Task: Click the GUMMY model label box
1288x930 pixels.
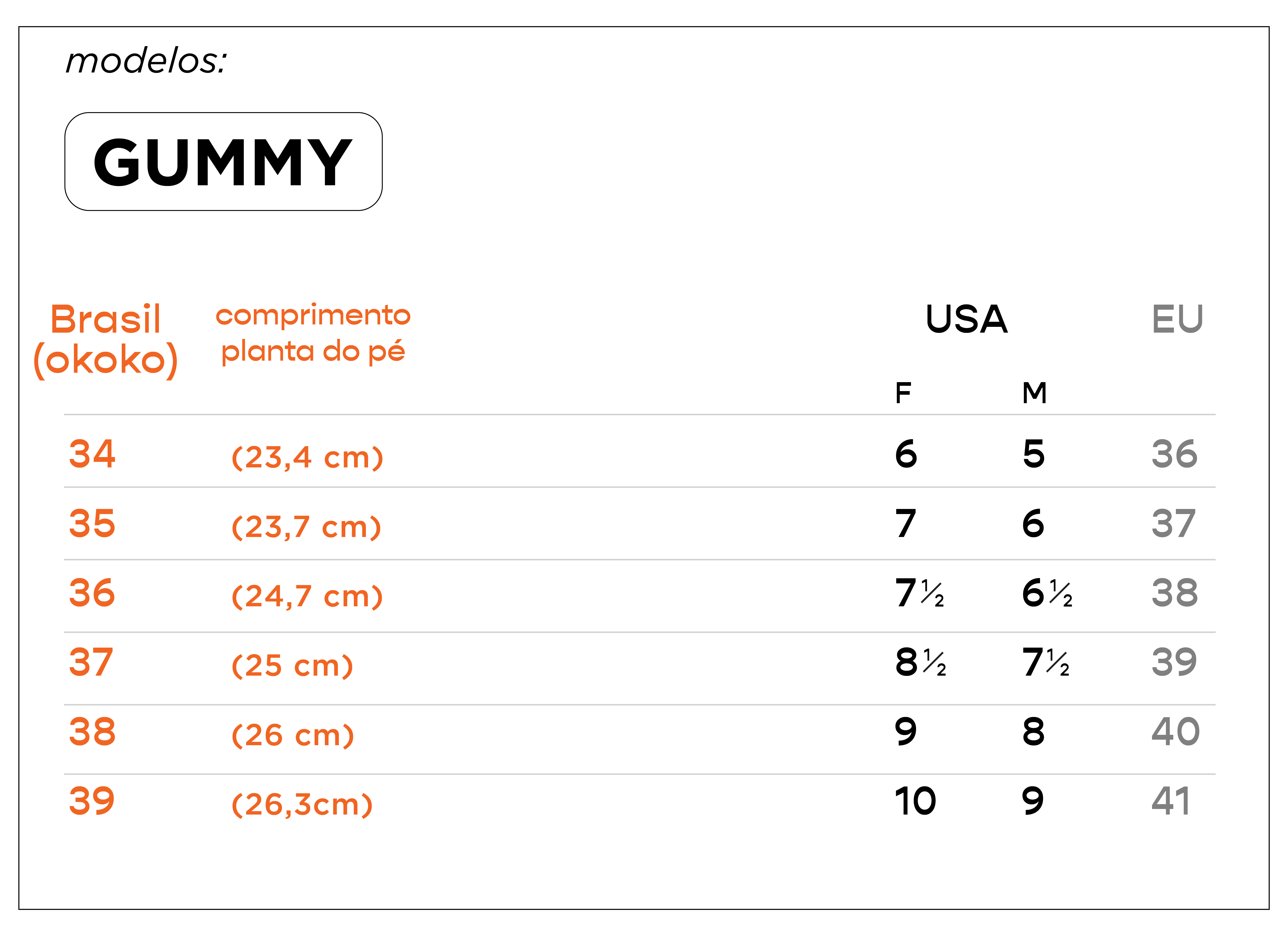Action: coord(223,162)
